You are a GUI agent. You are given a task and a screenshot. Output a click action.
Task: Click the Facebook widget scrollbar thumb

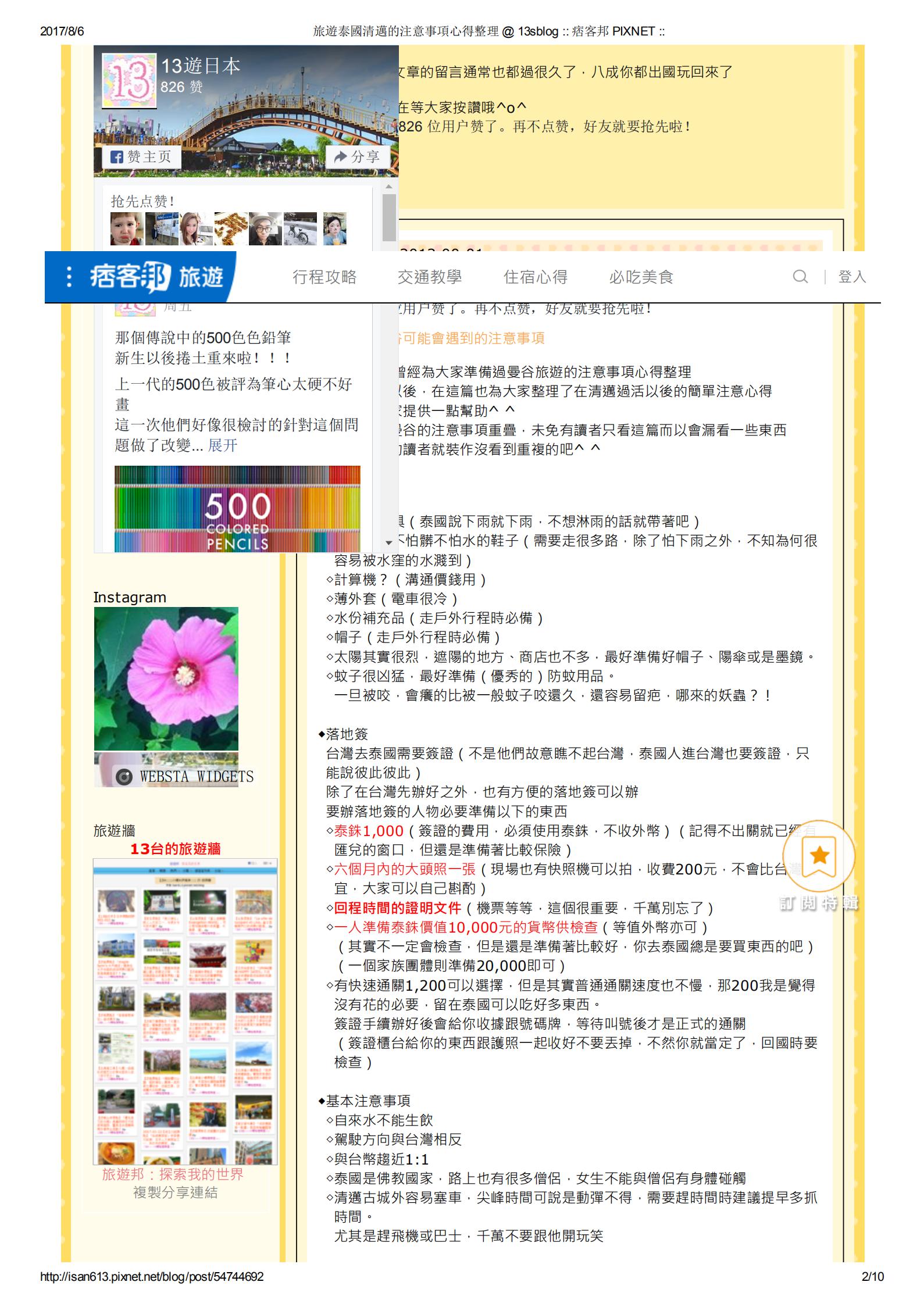point(389,219)
